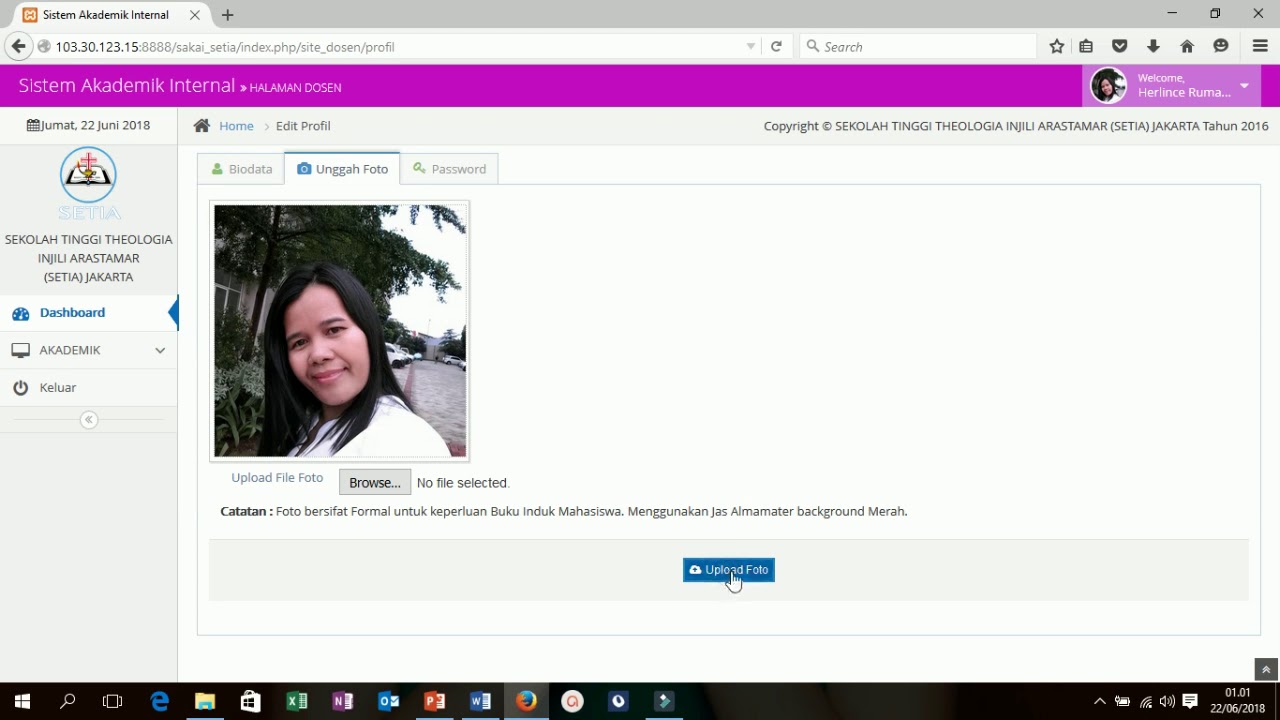Open the downloads arrow icon
1280x720 pixels.
click(1153, 46)
